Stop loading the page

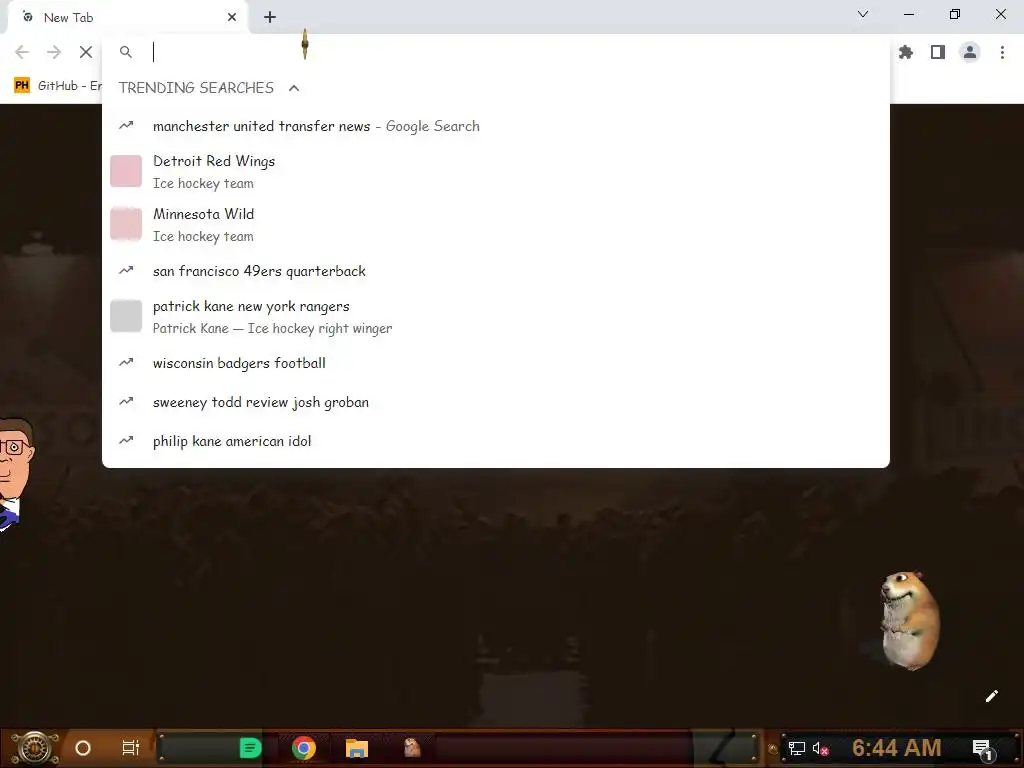(86, 52)
